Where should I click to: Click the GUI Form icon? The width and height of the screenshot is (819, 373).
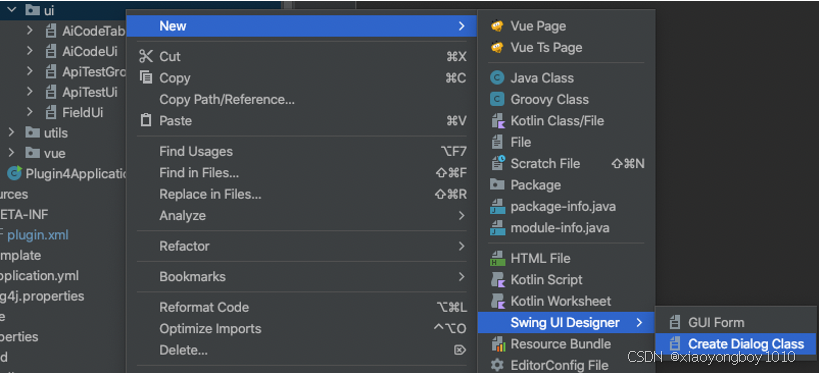[675, 322]
